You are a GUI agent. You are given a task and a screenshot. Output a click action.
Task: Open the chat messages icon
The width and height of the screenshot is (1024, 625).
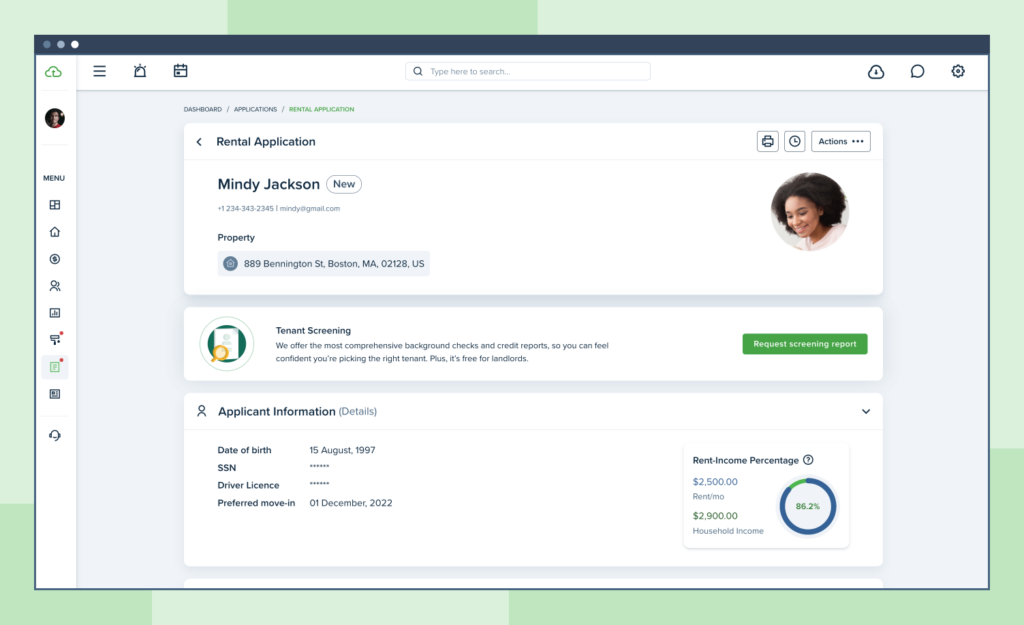917,71
